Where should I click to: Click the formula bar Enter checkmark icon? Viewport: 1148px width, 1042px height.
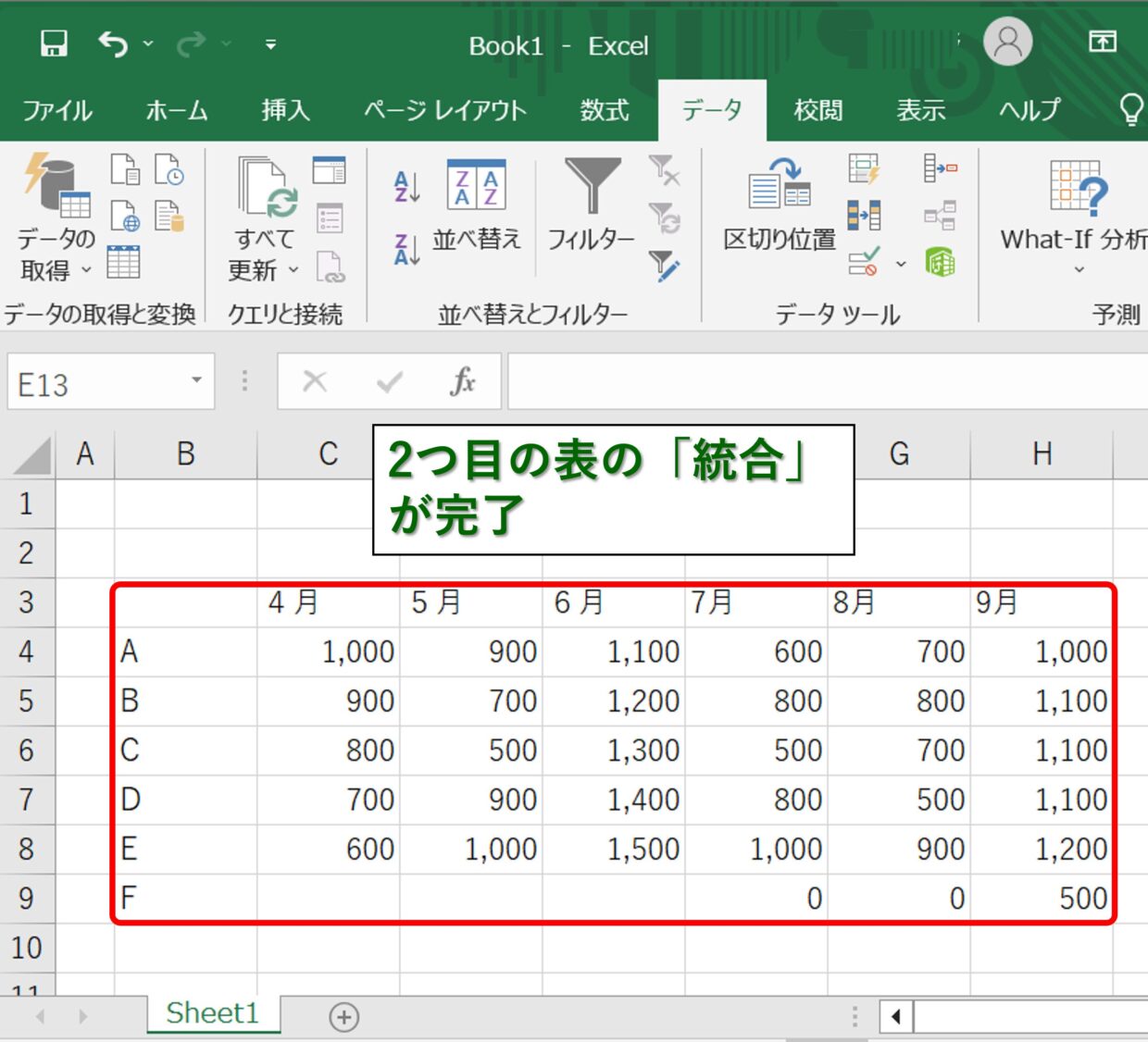[x=390, y=380]
